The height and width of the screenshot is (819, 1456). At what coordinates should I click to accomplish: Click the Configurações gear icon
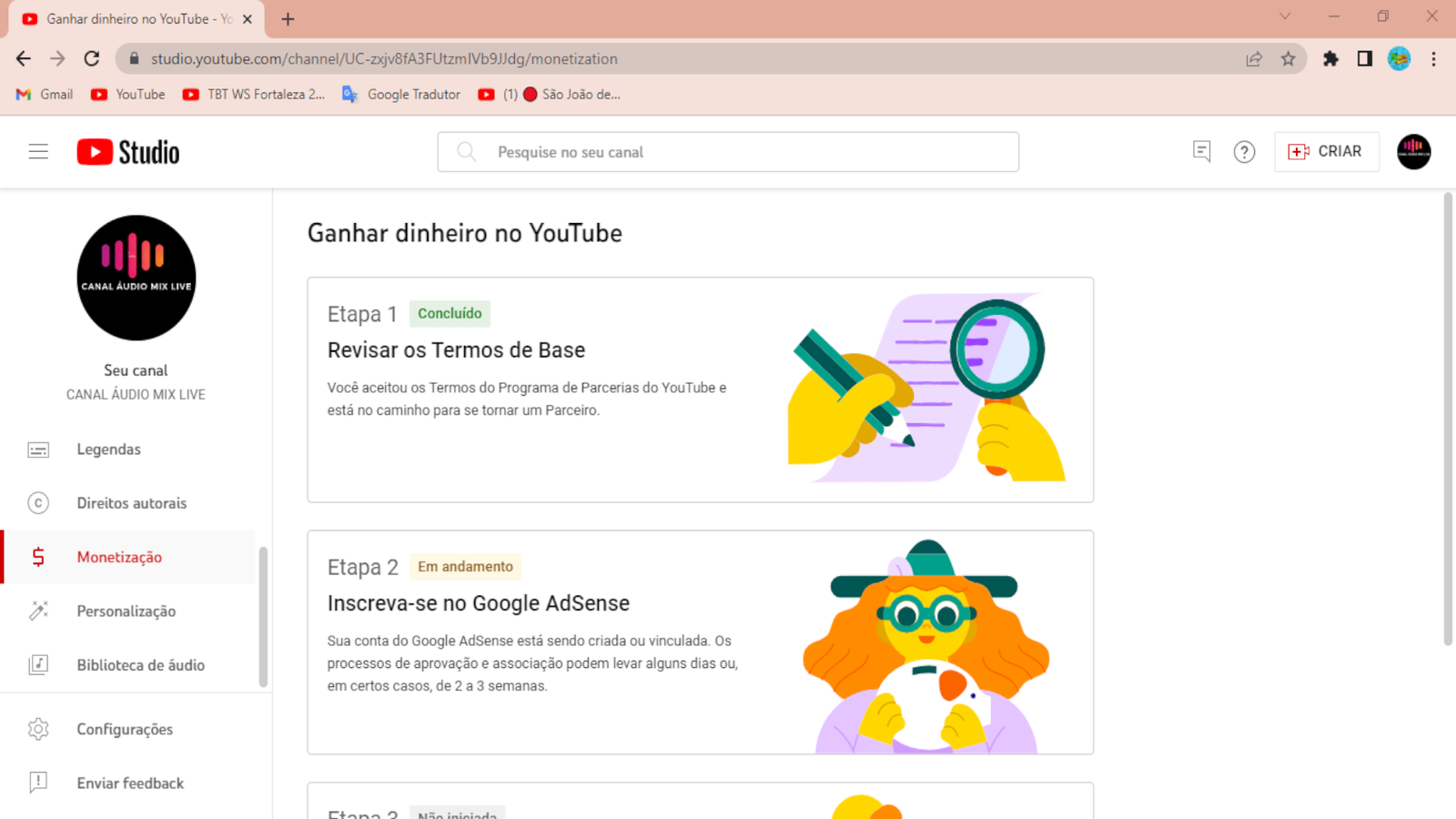point(38,729)
